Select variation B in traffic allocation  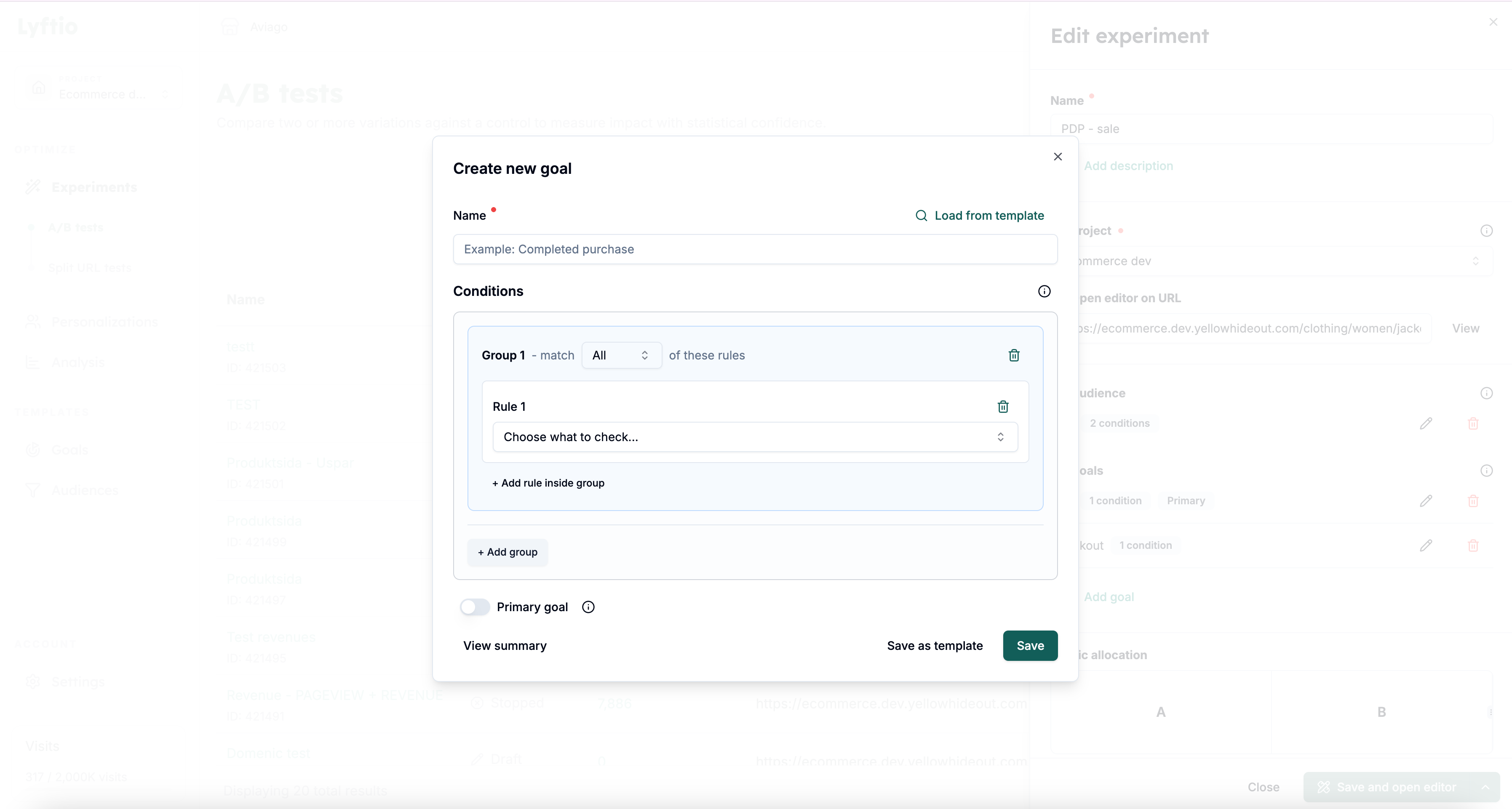pyautogui.click(x=1381, y=712)
